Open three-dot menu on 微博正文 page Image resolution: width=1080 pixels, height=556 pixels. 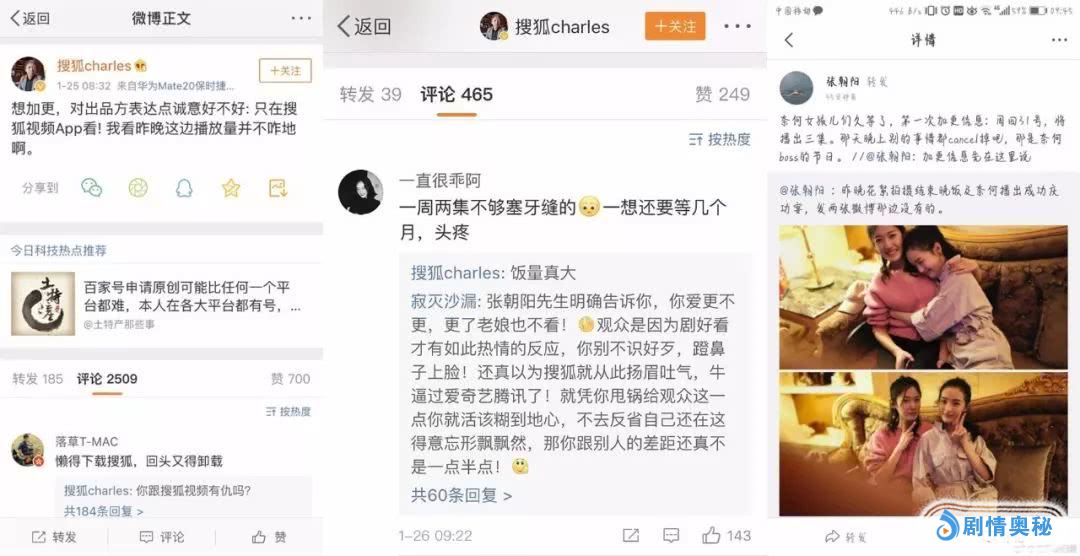point(301,18)
